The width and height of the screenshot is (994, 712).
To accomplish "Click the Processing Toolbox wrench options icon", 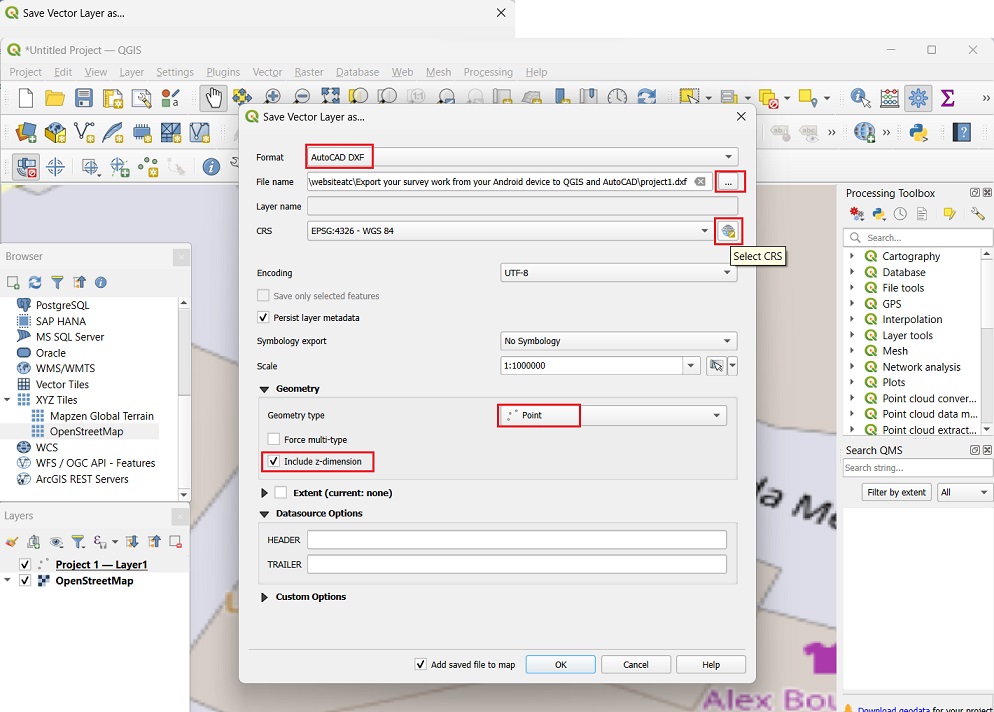I will [x=977, y=214].
